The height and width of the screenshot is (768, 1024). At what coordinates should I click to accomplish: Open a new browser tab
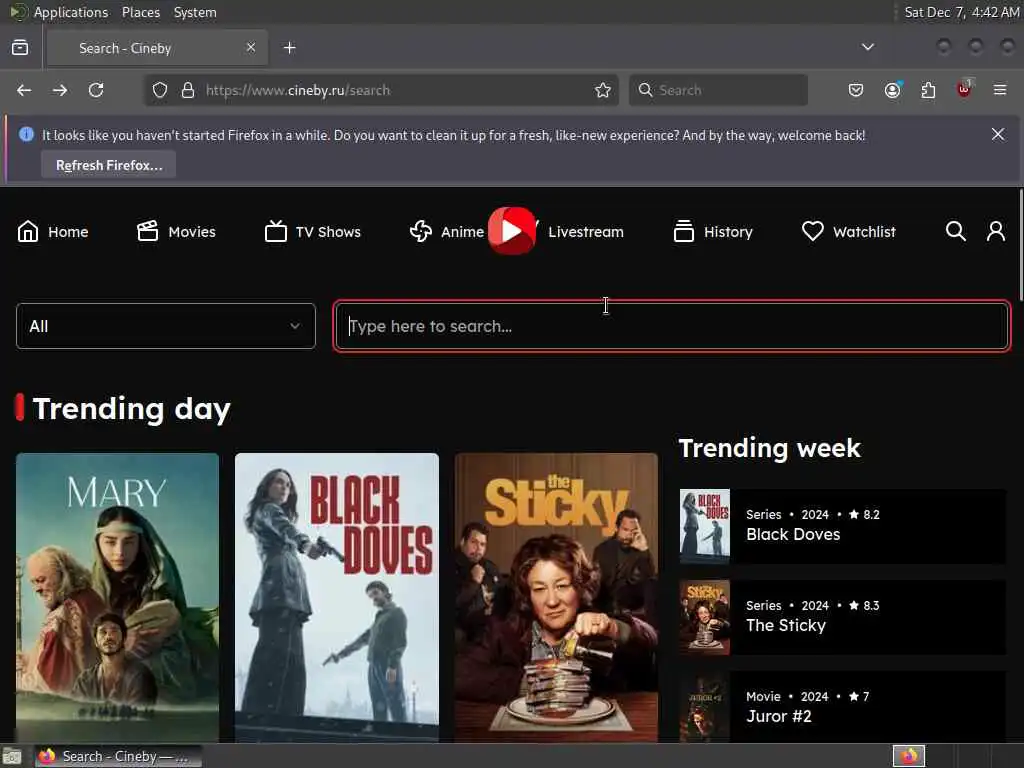[x=290, y=48]
